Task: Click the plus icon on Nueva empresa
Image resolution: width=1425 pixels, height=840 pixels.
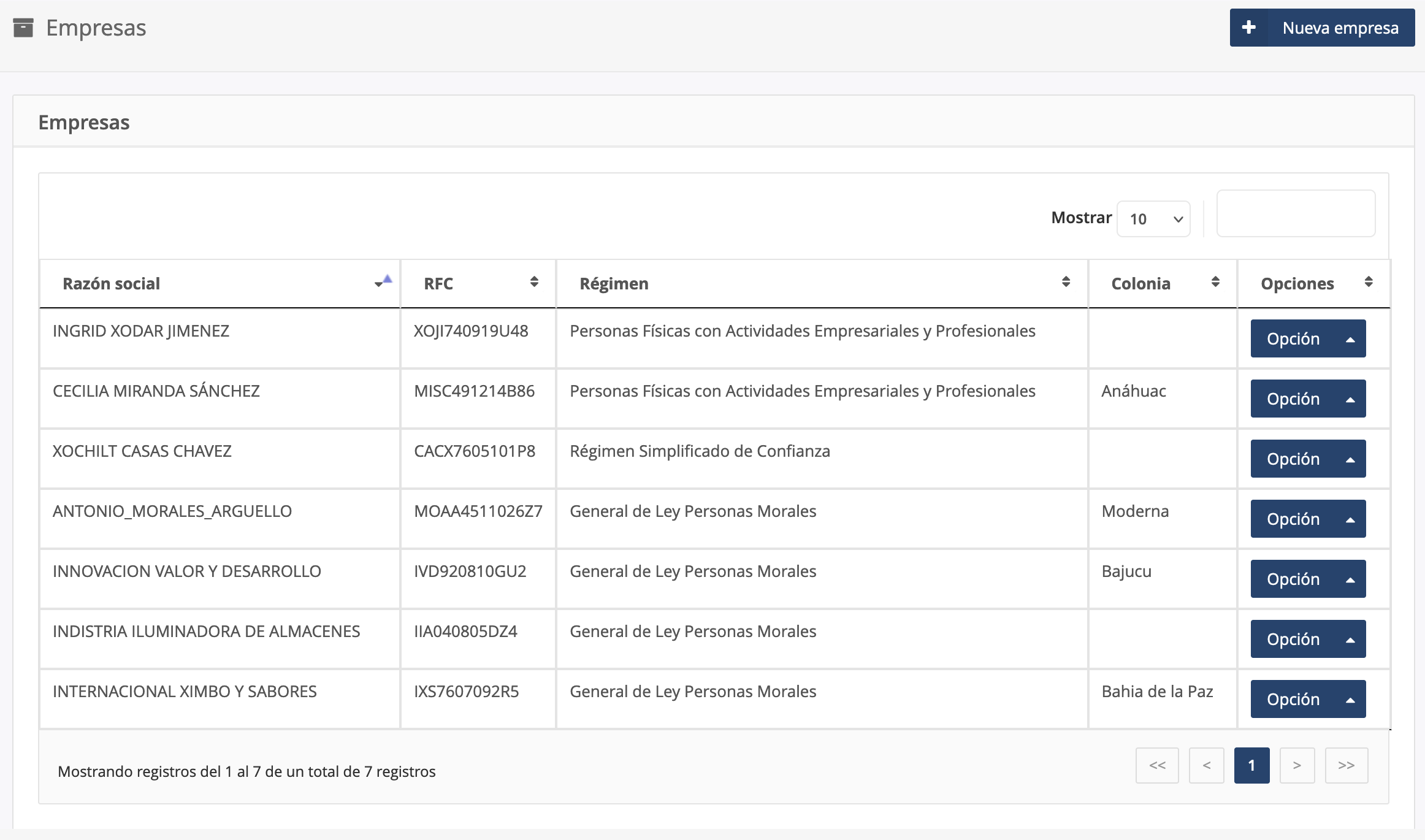Action: pyautogui.click(x=1249, y=28)
